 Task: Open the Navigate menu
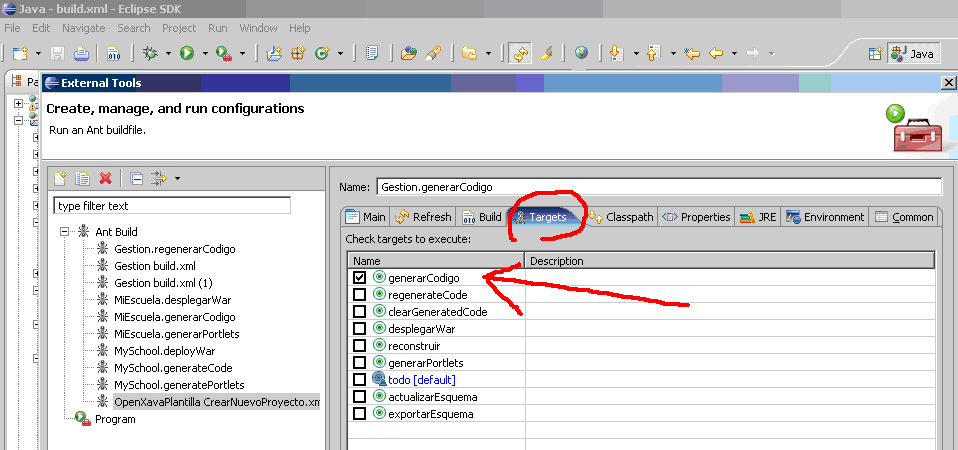pyautogui.click(x=84, y=28)
